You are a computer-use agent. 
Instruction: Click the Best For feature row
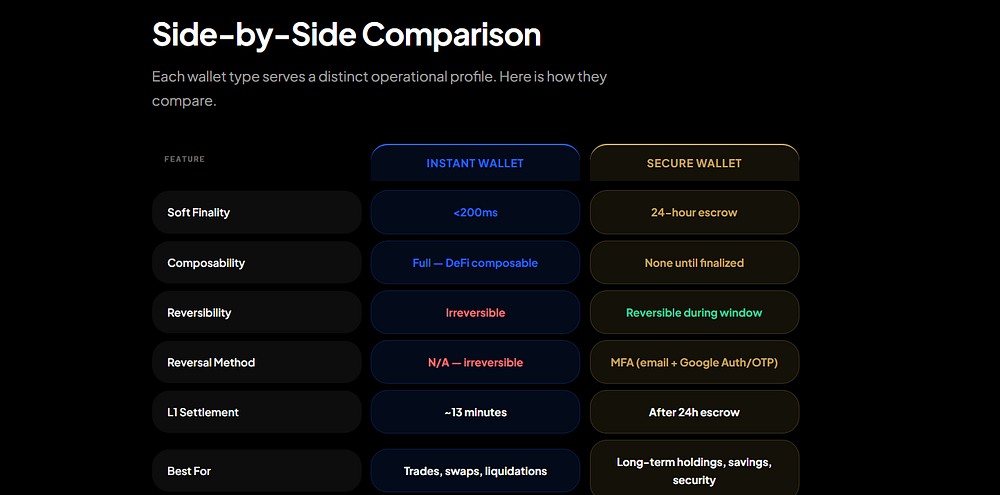pyautogui.click(x=256, y=470)
